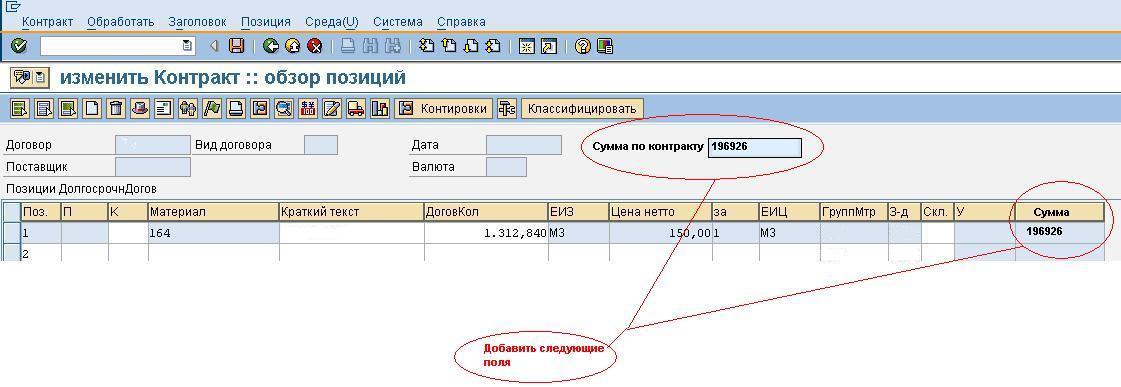Viewport: 1121px width, 387px height.
Task: Click the ДоговКол column header
Action: (x=485, y=212)
